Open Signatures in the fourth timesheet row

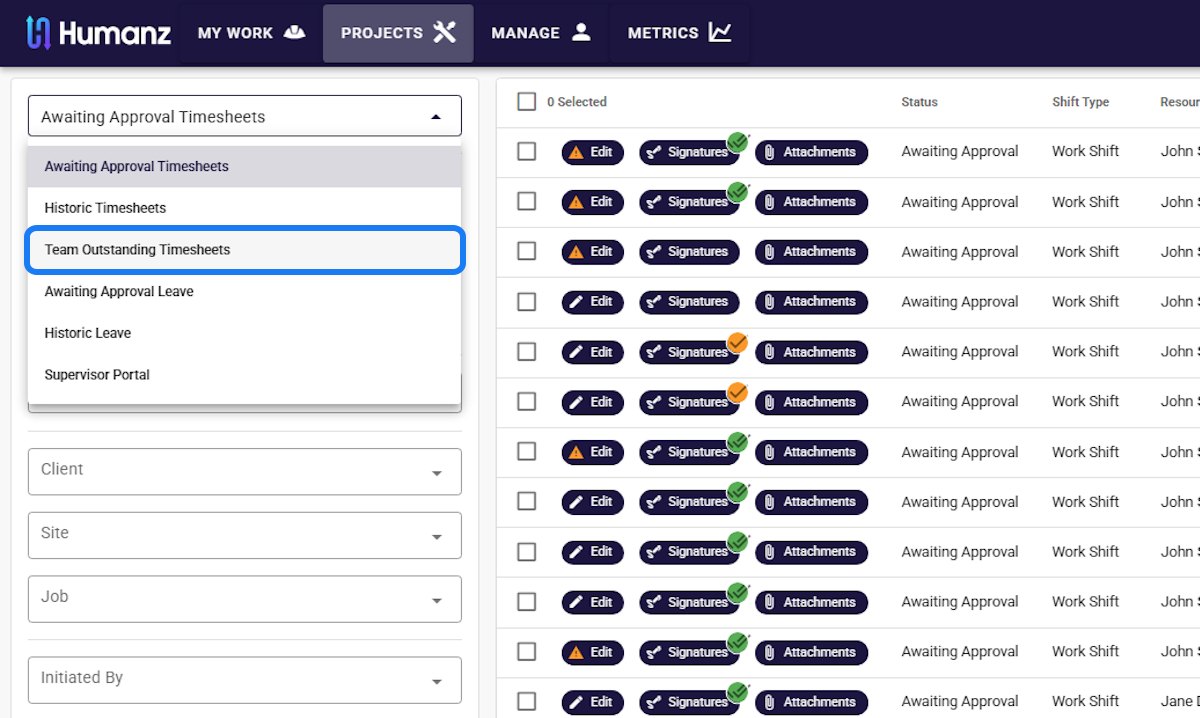(x=689, y=302)
